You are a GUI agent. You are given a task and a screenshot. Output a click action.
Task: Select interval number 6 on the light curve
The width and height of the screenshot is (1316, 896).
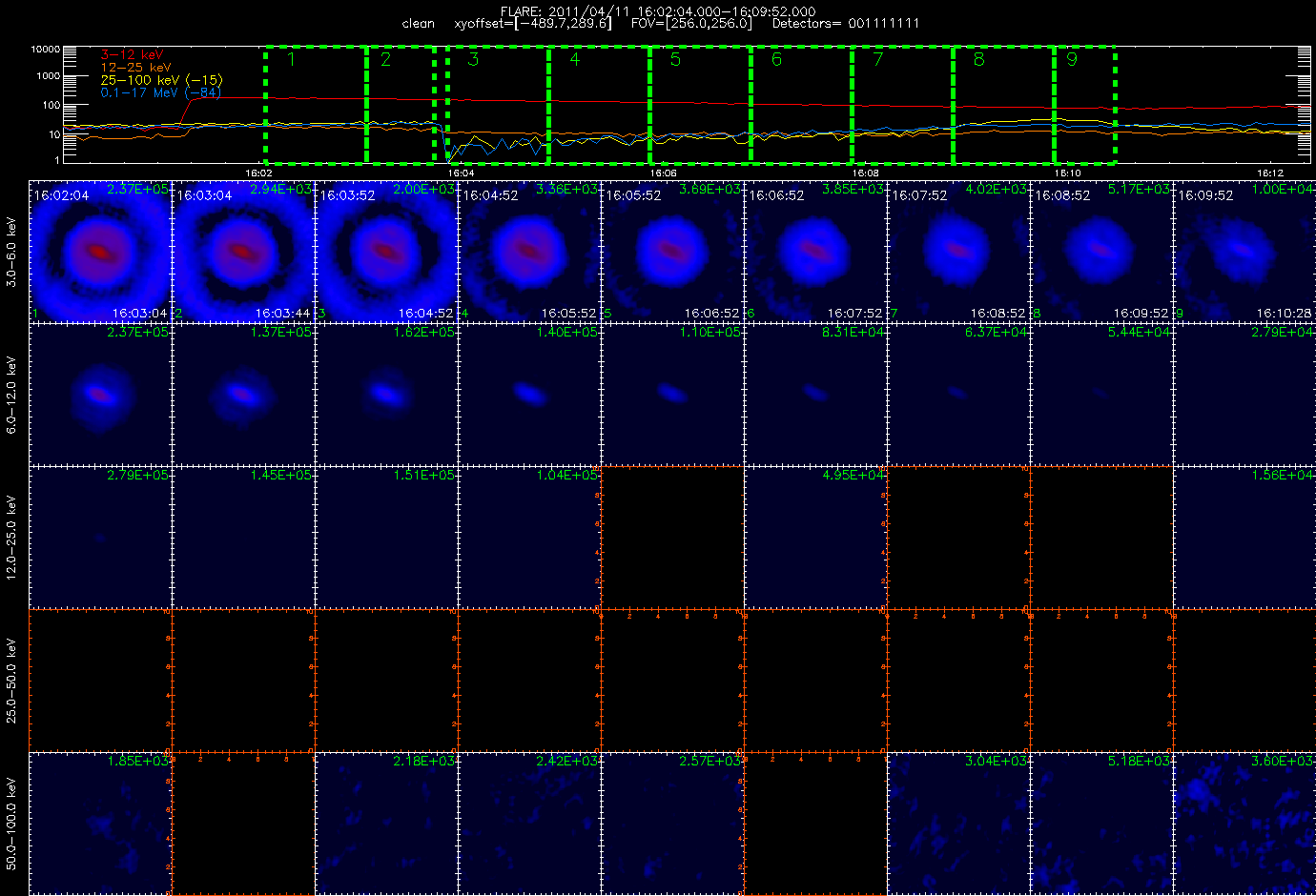coord(802,104)
